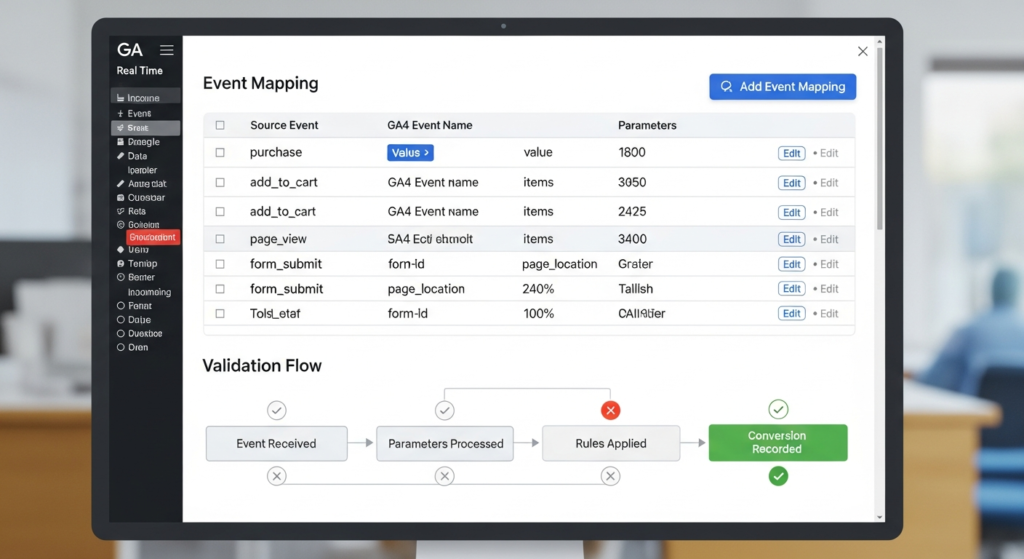Open the Incooming sidebar item

click(150, 293)
